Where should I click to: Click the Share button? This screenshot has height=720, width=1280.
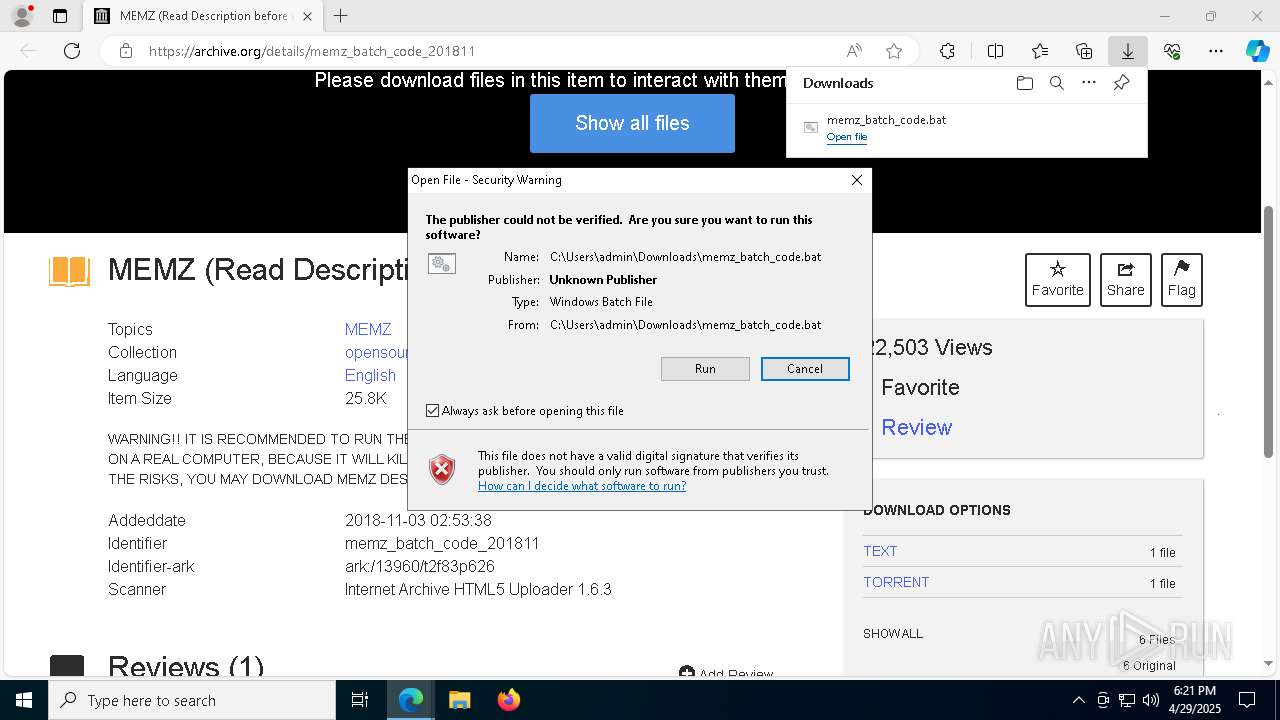tap(1125, 279)
